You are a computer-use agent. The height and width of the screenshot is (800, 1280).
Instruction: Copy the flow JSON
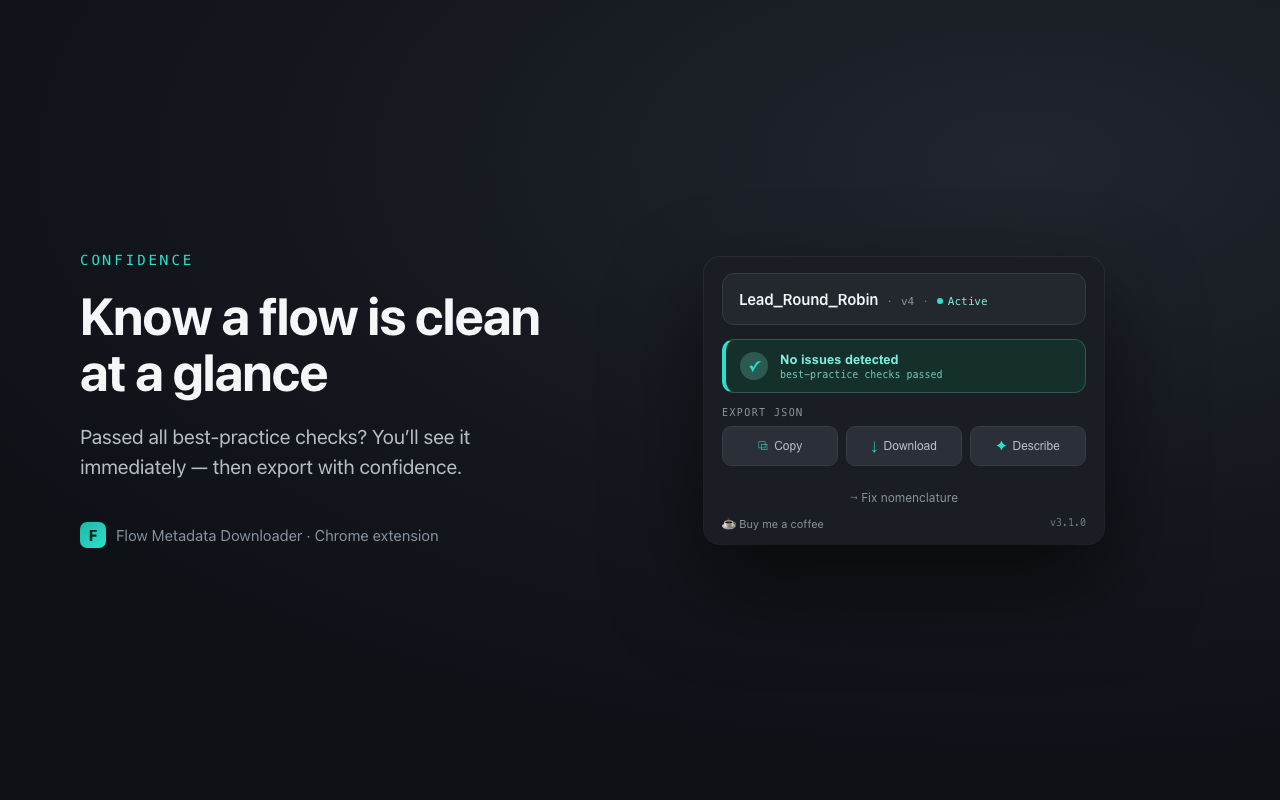pos(780,446)
